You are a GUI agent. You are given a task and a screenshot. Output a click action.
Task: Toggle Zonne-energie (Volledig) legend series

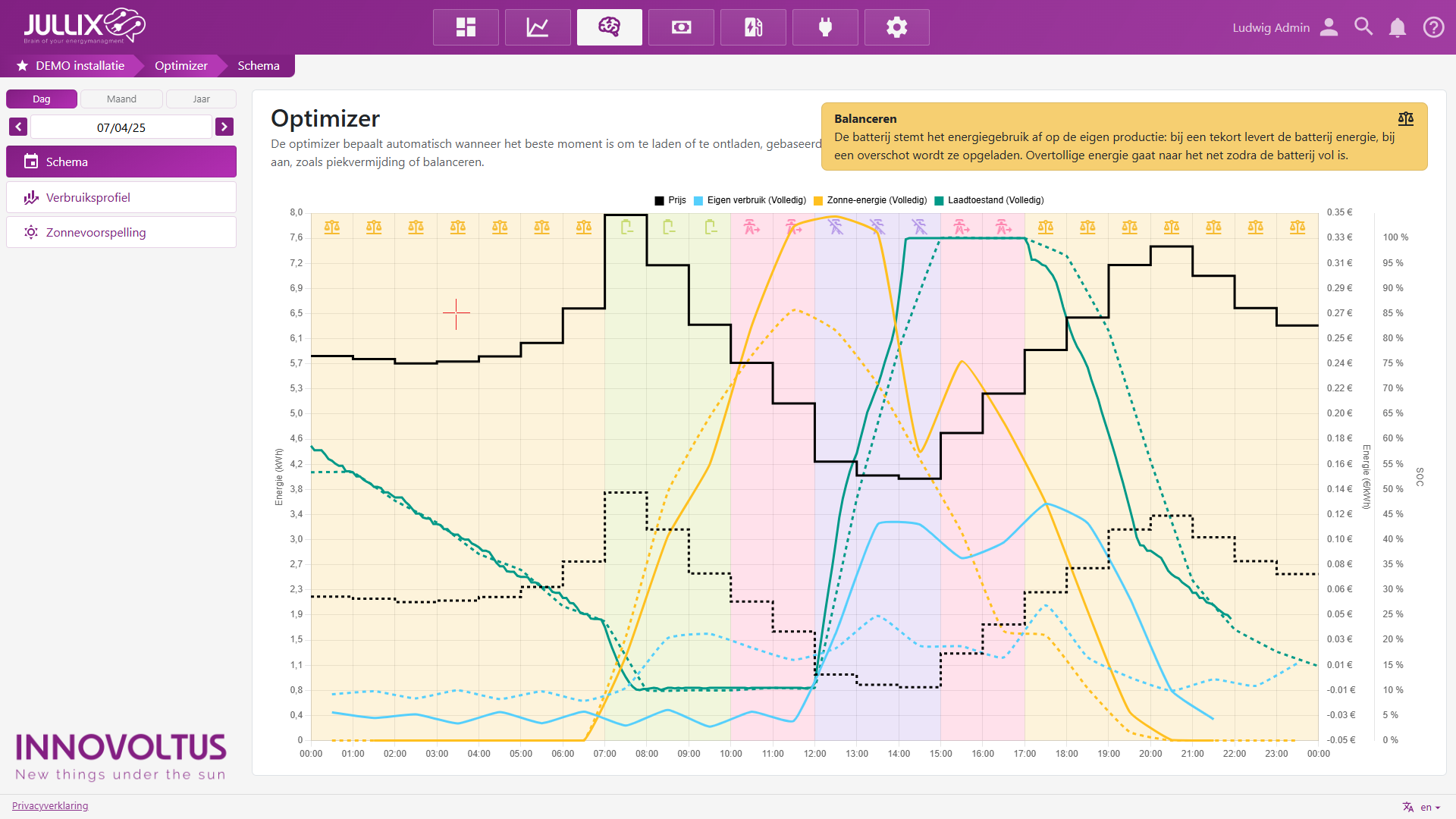point(871,200)
